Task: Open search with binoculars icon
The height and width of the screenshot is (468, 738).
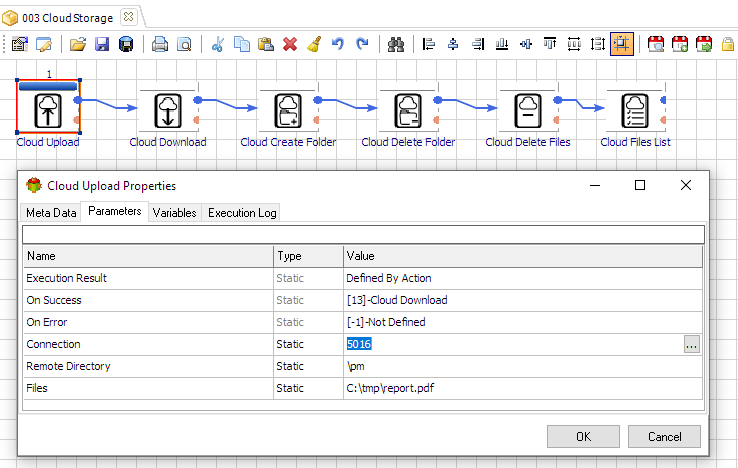Action: pos(396,44)
